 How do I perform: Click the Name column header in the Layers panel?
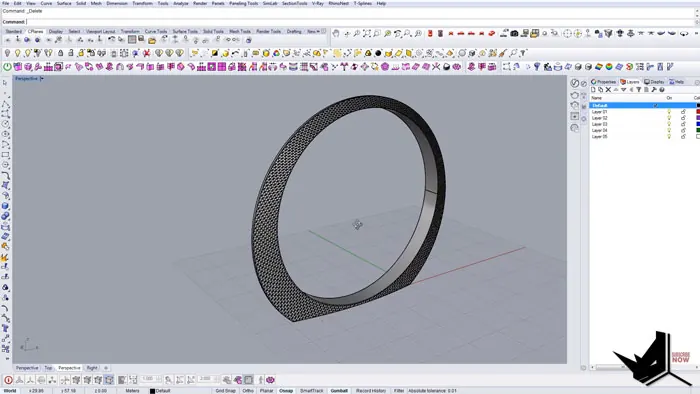(x=597, y=98)
